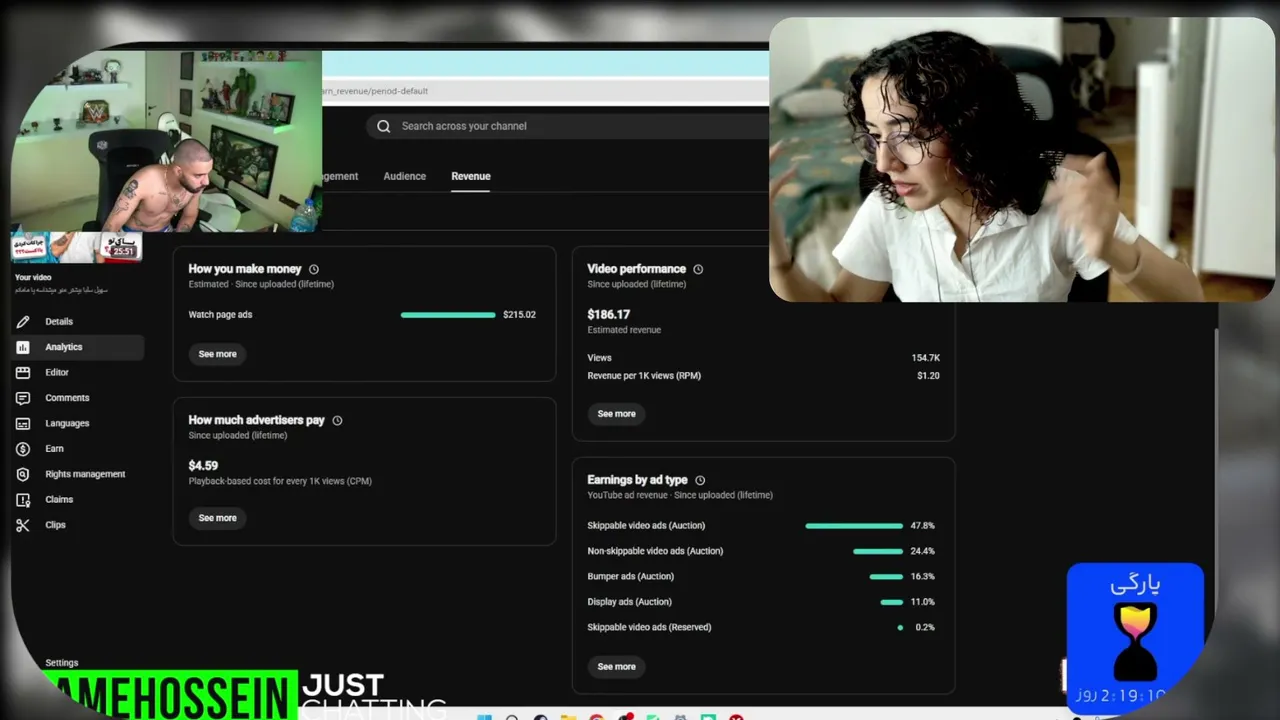Click the $1.20 RPM value
Screen dimensions: 1280x720
928,376
